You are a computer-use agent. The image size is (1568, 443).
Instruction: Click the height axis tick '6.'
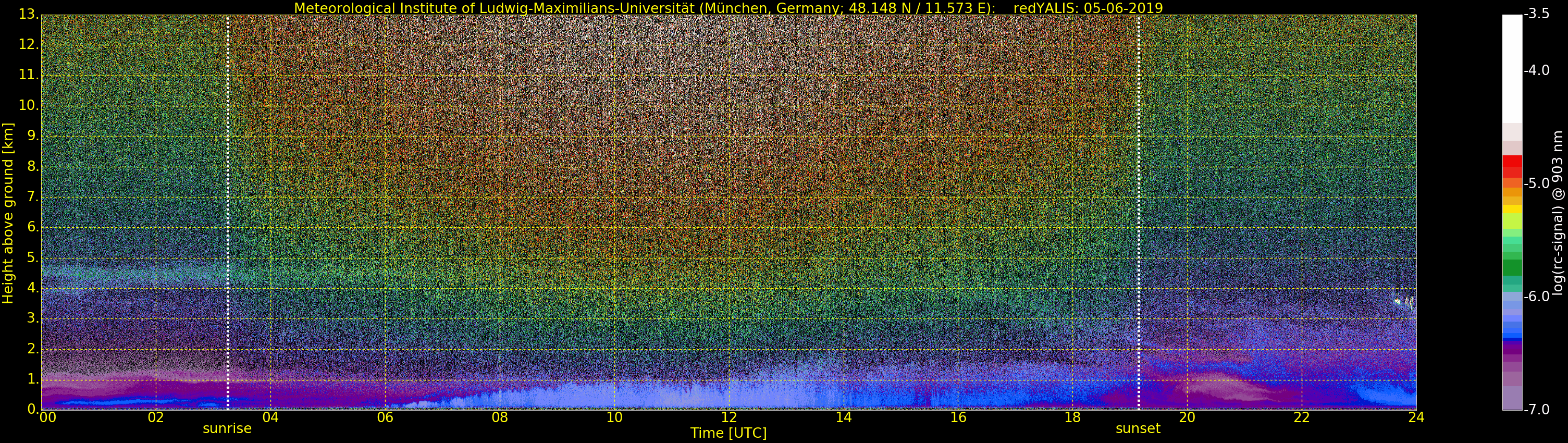33,227
